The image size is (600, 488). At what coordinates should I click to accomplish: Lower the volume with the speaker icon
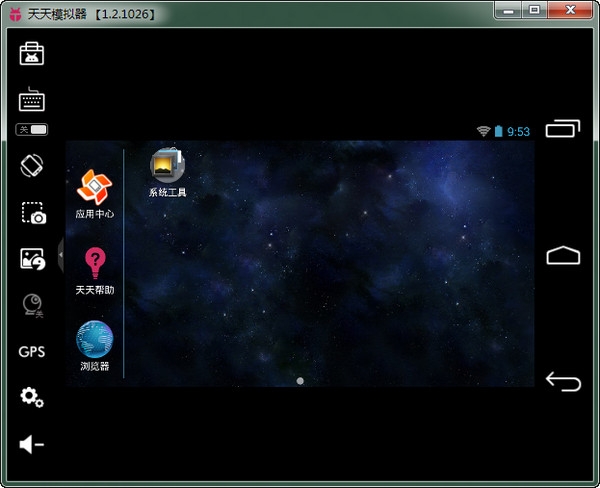32,444
